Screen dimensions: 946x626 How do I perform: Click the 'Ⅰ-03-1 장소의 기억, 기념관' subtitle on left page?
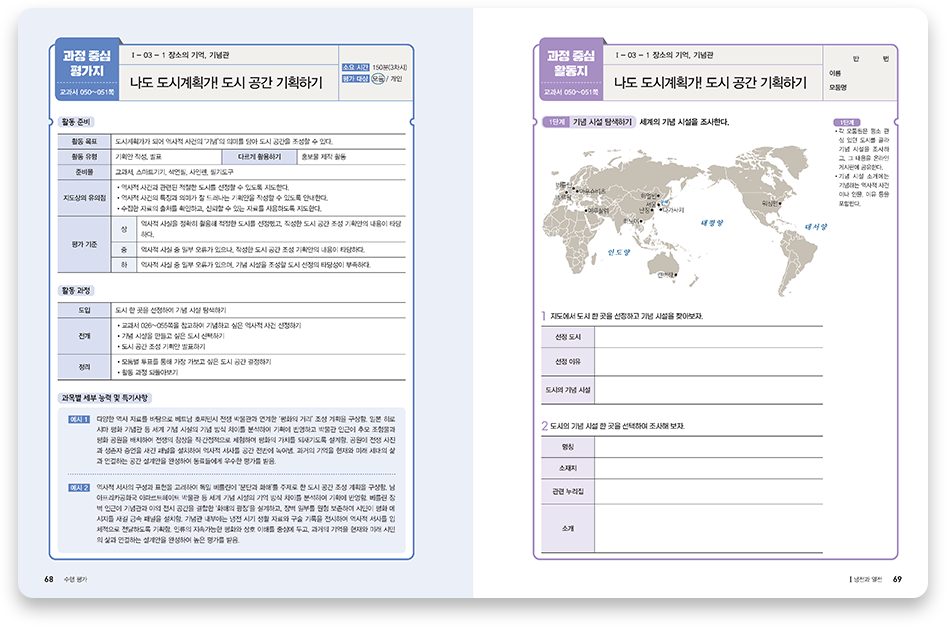(180, 55)
